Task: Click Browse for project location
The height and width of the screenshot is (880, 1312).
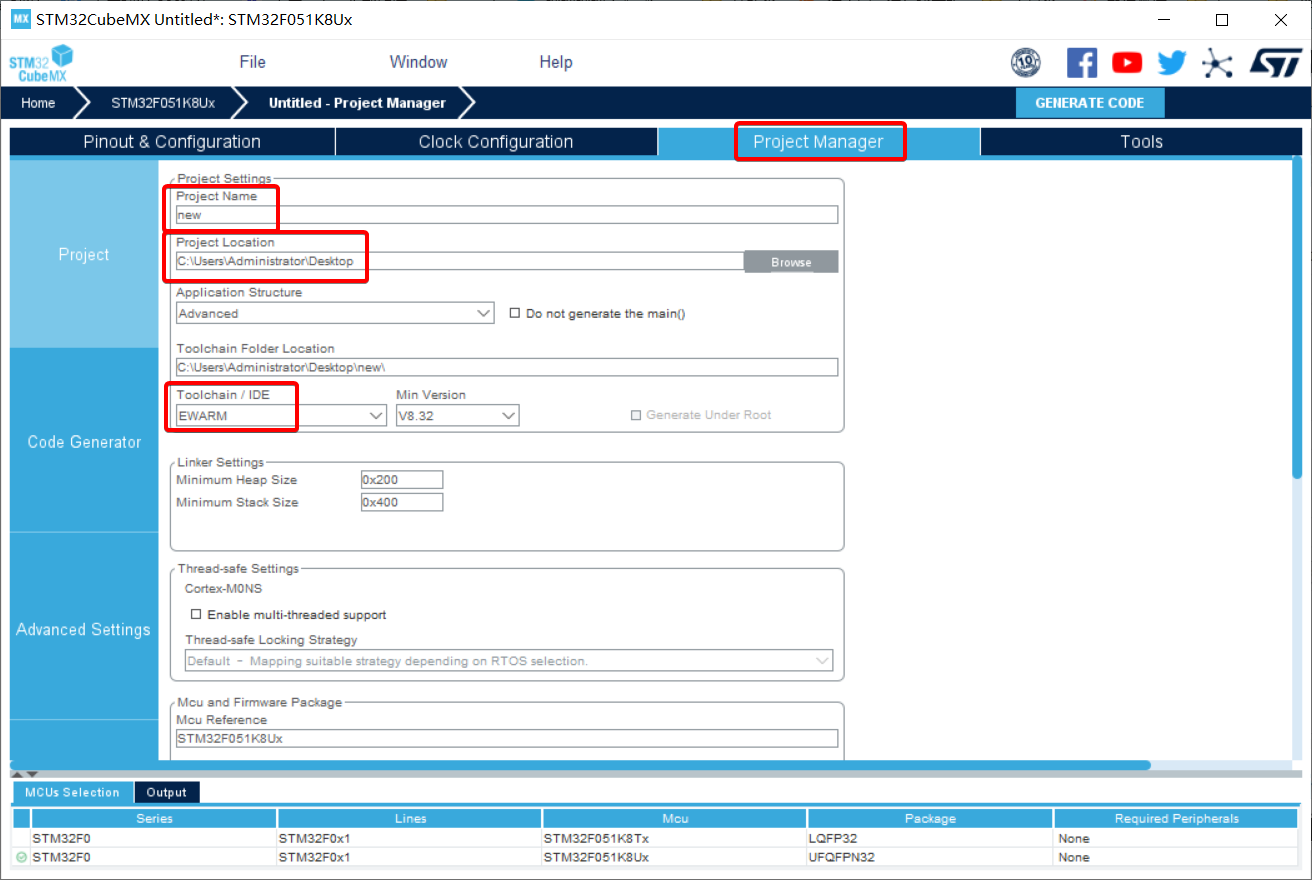Action: [x=791, y=262]
